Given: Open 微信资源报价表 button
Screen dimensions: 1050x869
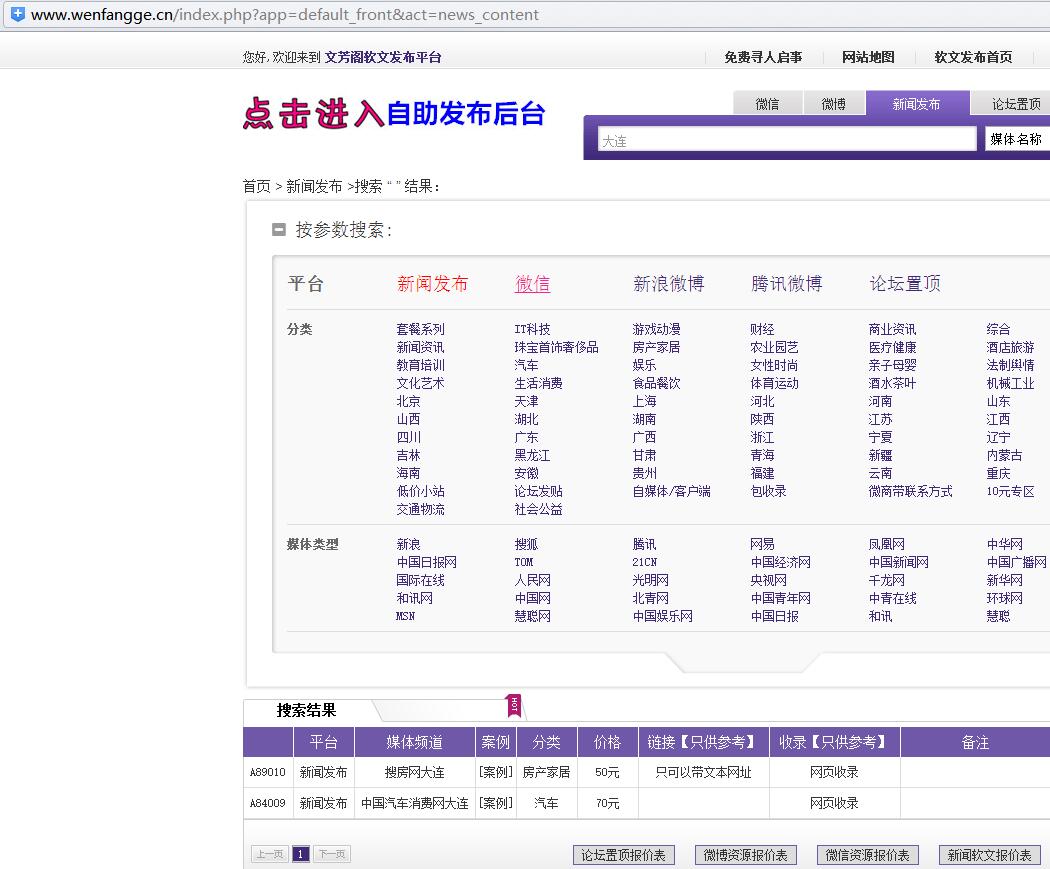Looking at the screenshot, I should (867, 855).
